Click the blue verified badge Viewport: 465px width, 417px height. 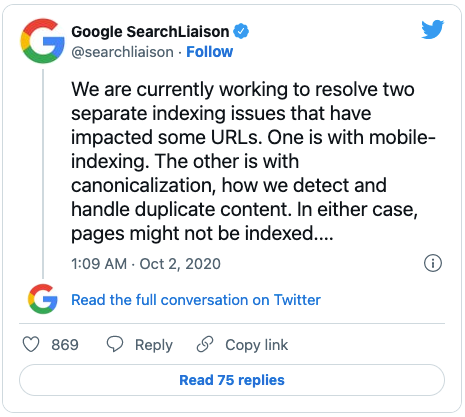(241, 32)
